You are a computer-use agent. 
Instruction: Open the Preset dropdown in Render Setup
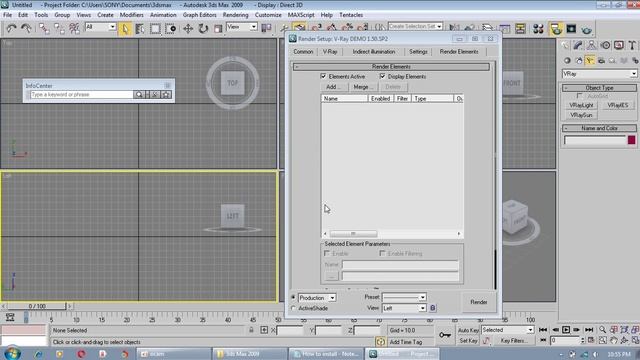click(404, 297)
